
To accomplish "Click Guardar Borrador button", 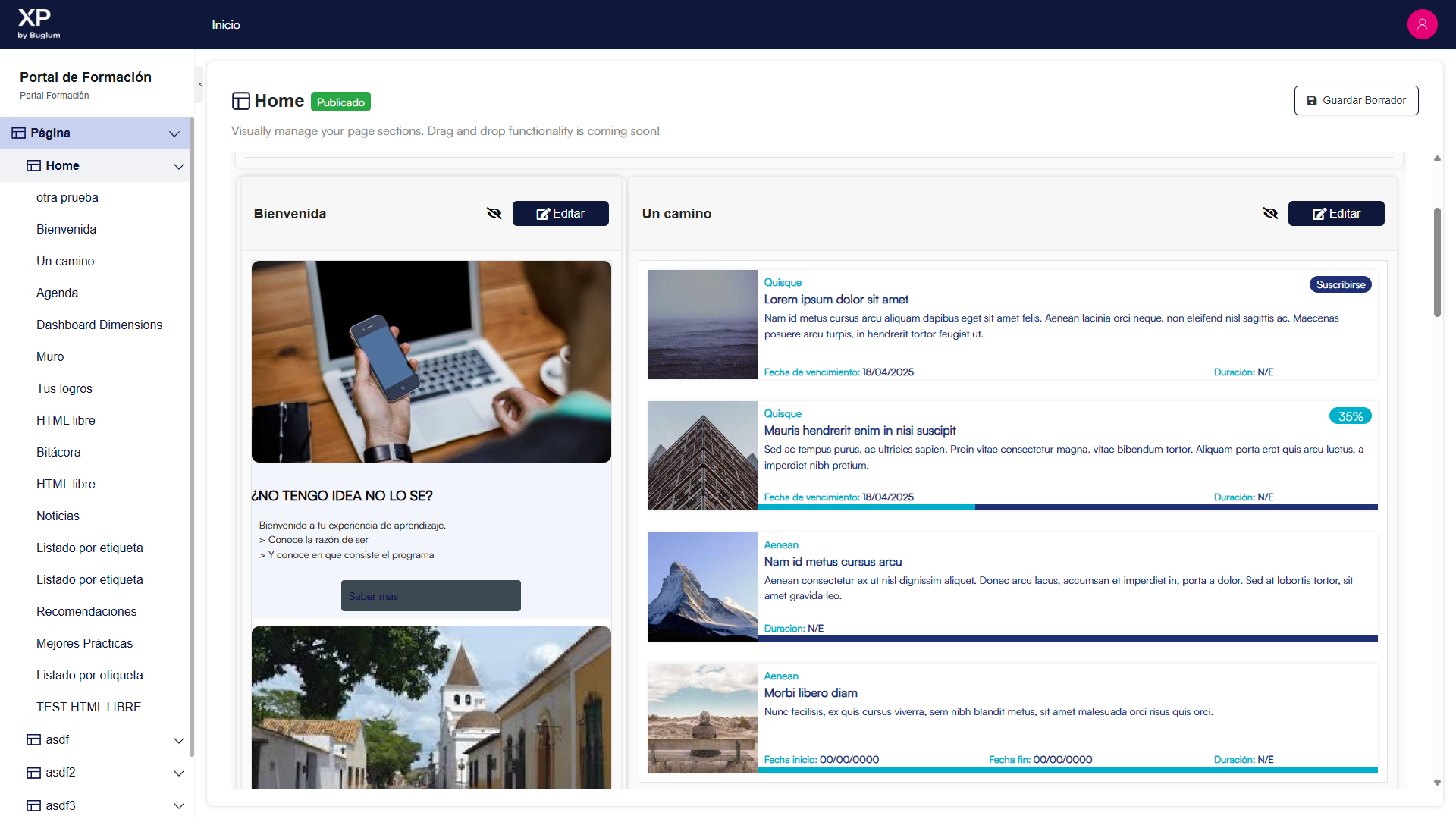I will tap(1356, 101).
